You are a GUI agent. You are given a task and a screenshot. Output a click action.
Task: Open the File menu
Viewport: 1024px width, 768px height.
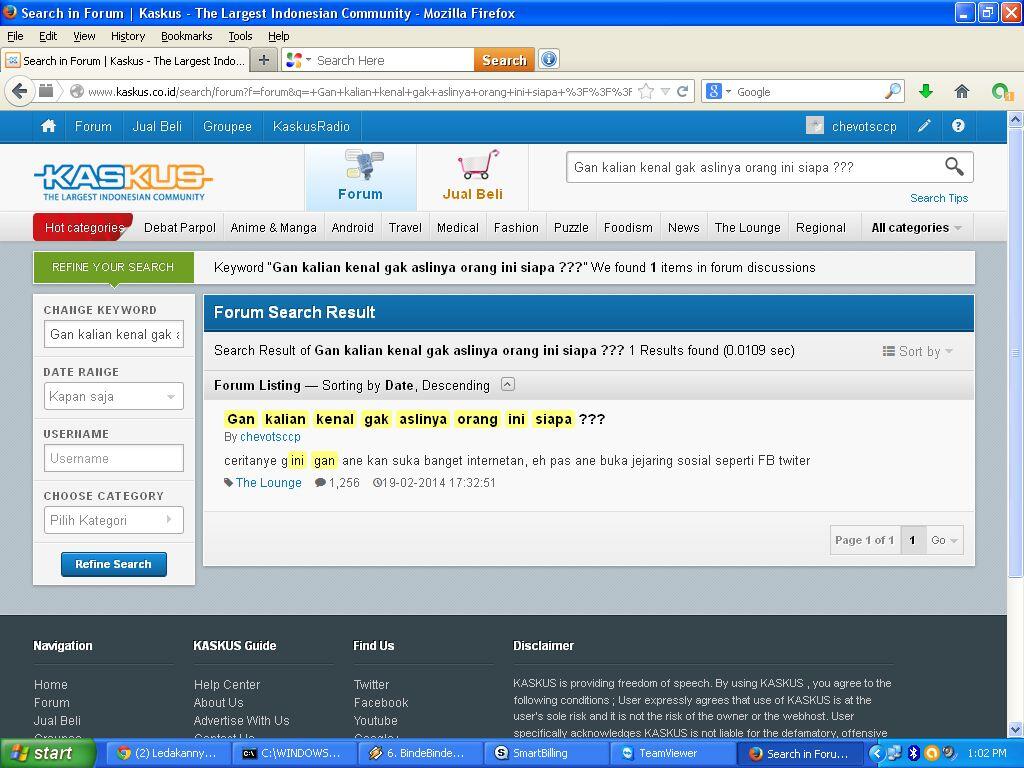click(15, 36)
